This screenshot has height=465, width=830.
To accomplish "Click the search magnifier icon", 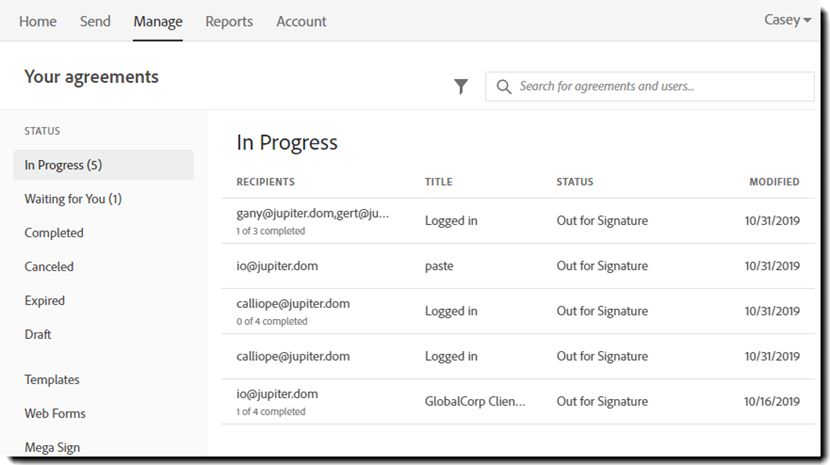I will pos(504,87).
